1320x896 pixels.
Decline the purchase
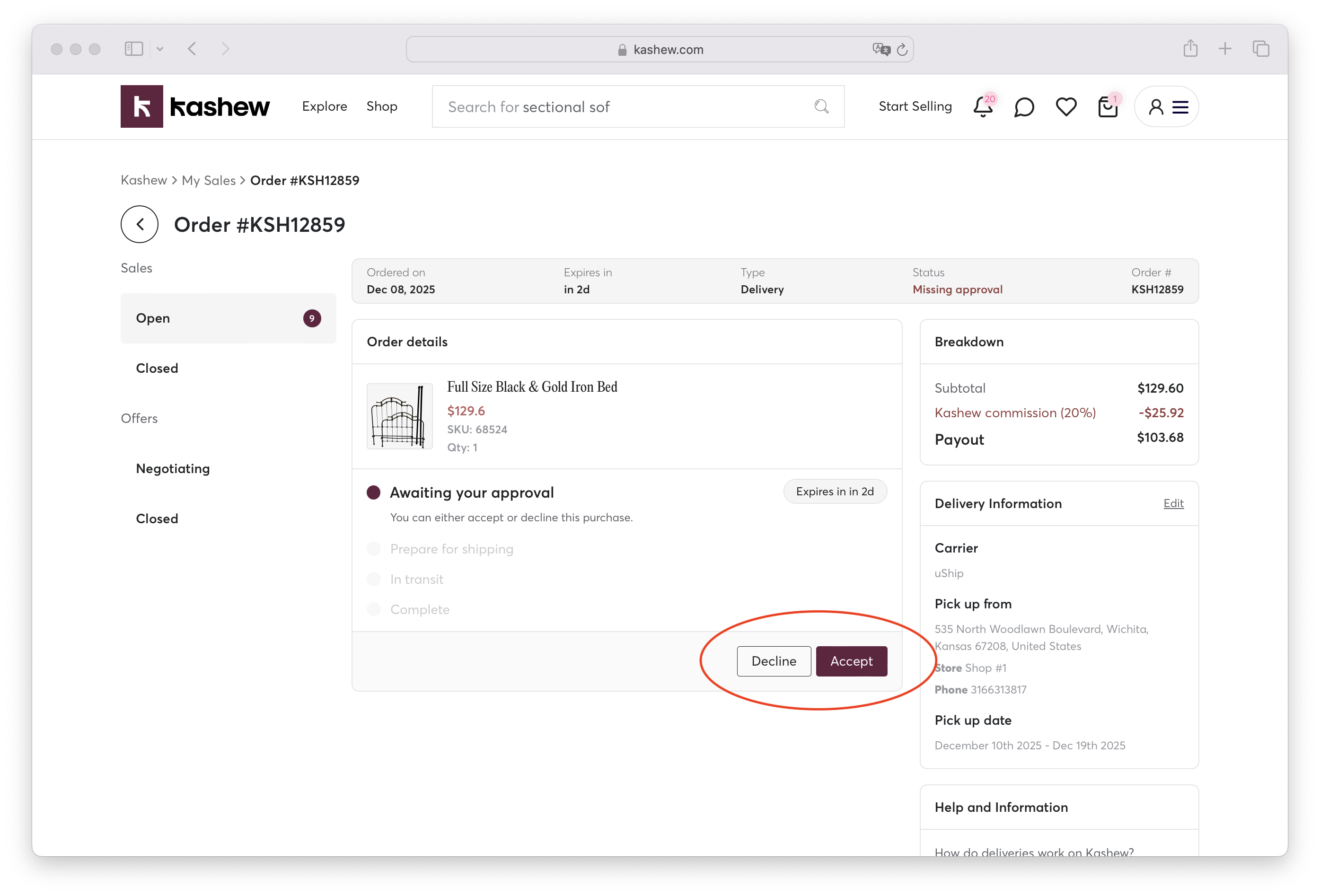pos(774,661)
